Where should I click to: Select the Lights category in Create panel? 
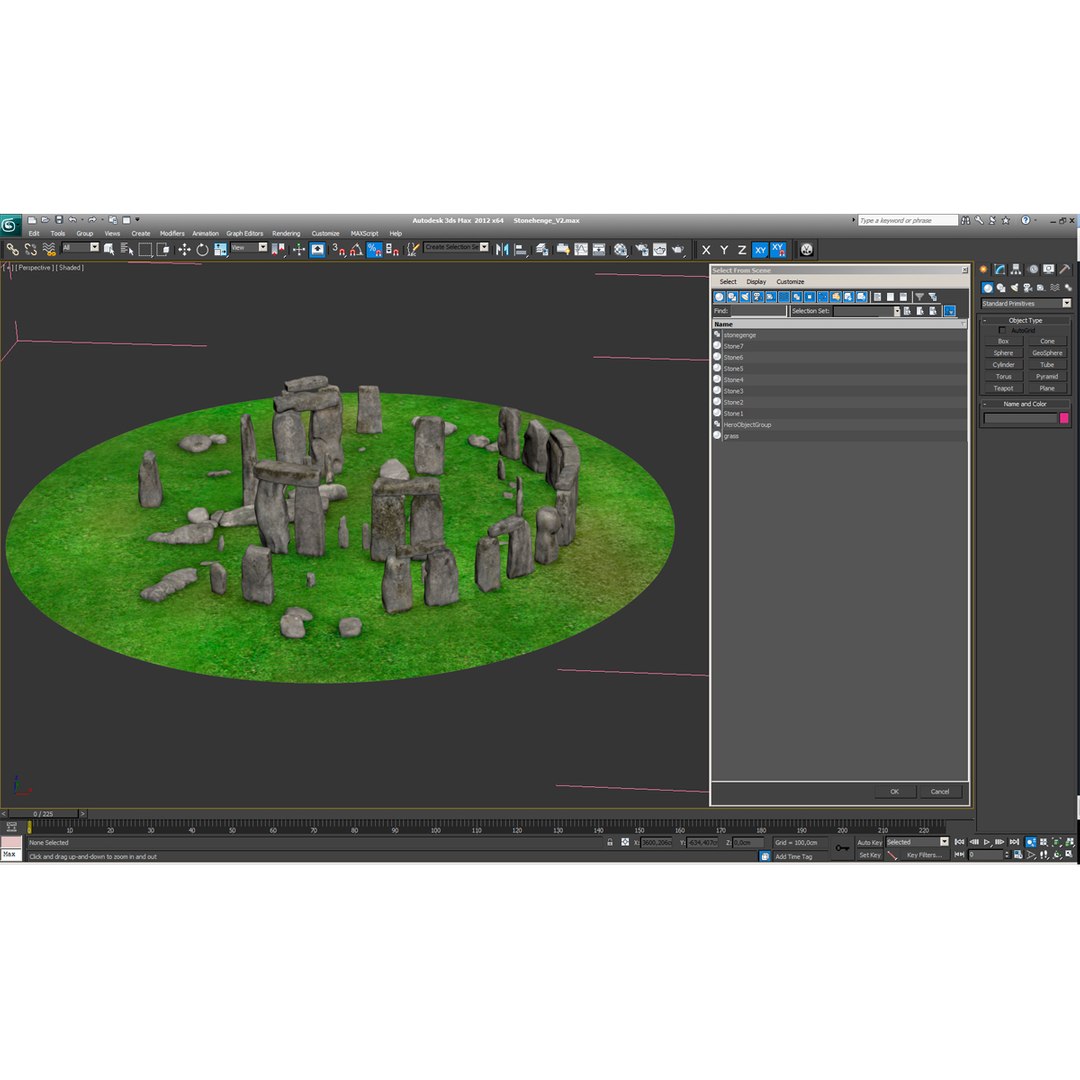(1014, 288)
